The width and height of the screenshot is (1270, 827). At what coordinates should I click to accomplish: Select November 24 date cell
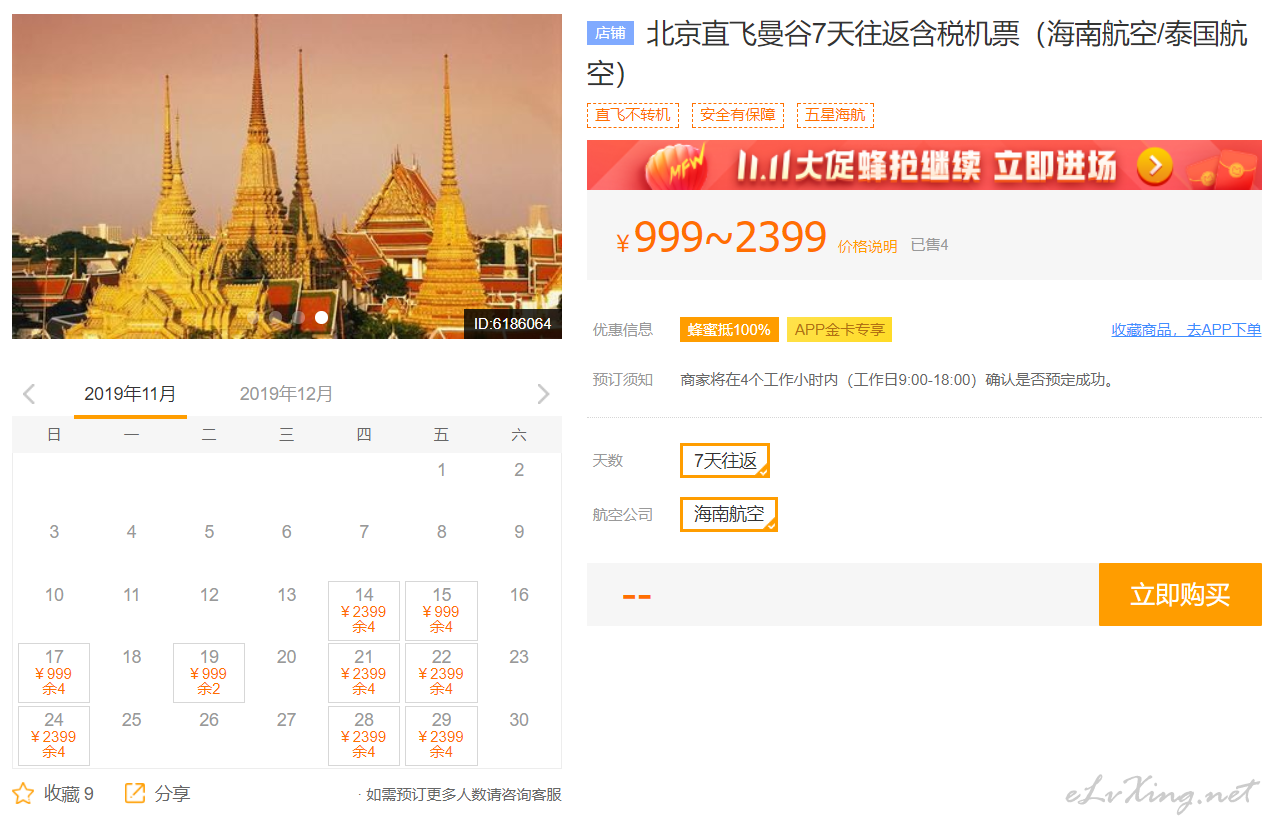(54, 736)
